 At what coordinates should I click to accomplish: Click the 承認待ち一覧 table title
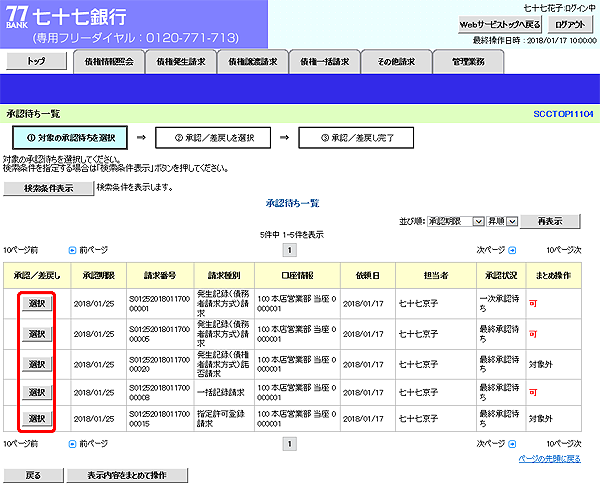(x=293, y=203)
